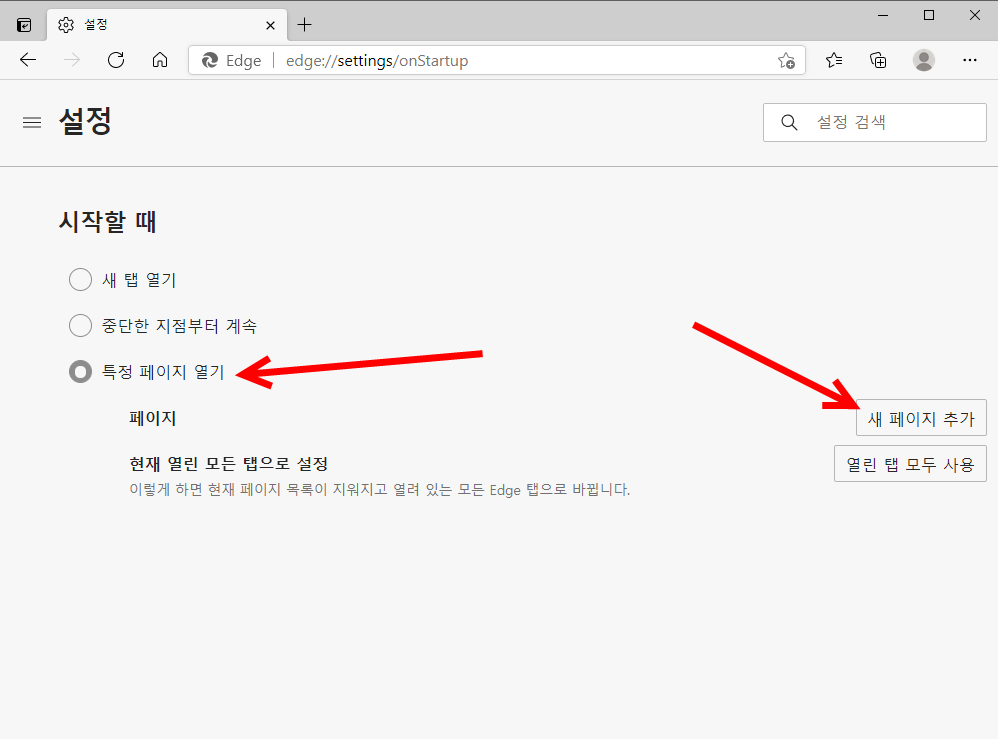Image resolution: width=998 pixels, height=739 pixels.
Task: Close the Edge window
Action: click(x=974, y=15)
